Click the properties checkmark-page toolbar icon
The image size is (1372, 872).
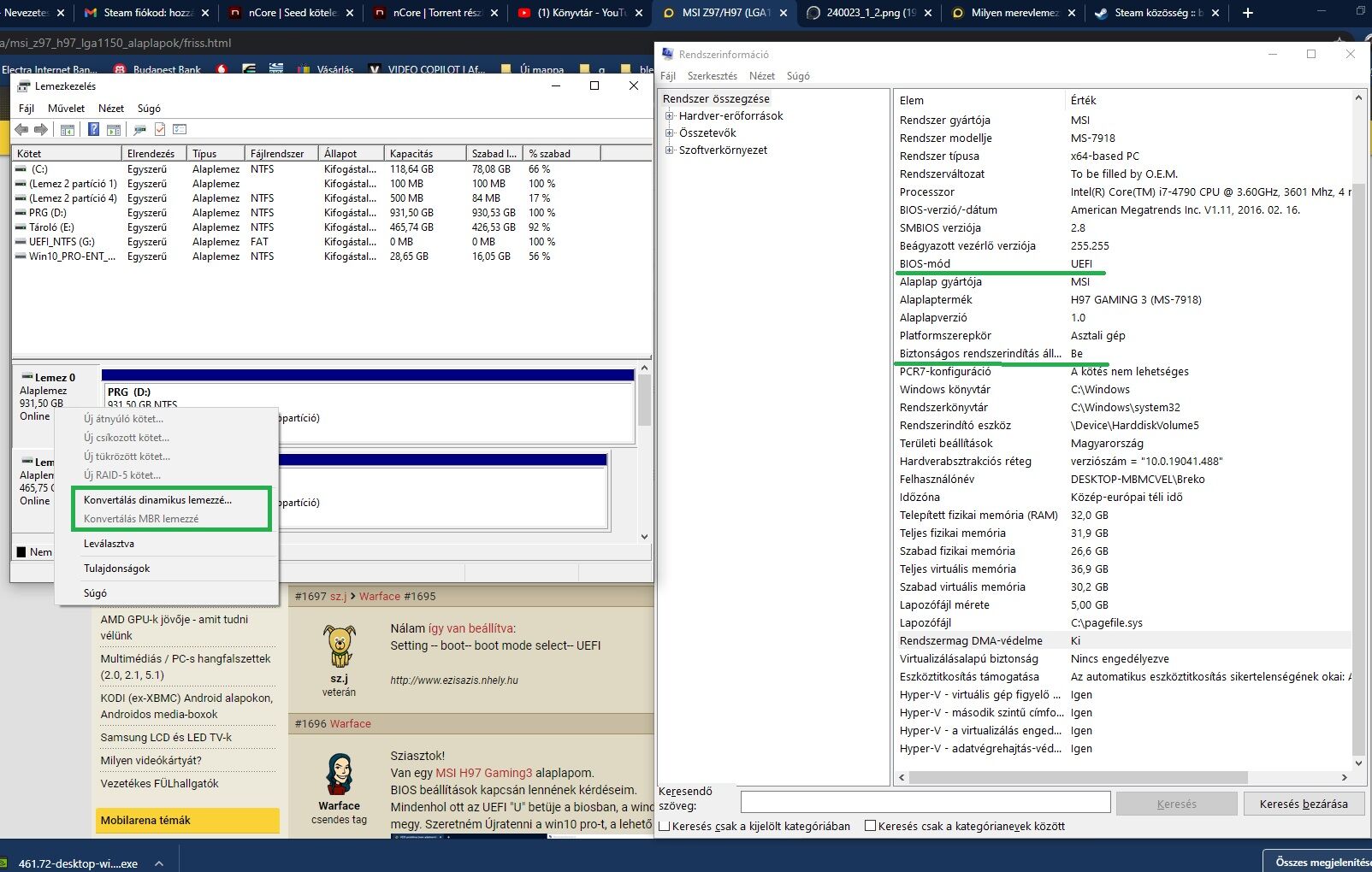tap(160, 130)
